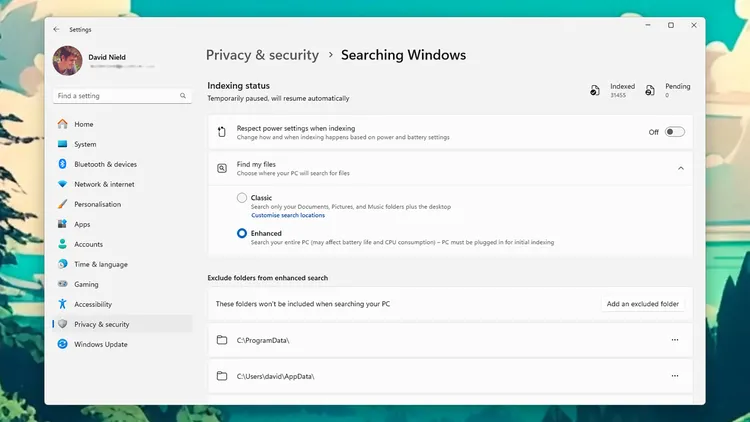Open options menu for C:\ProgramData\ folder
This screenshot has width=750, height=422.
tap(675, 340)
